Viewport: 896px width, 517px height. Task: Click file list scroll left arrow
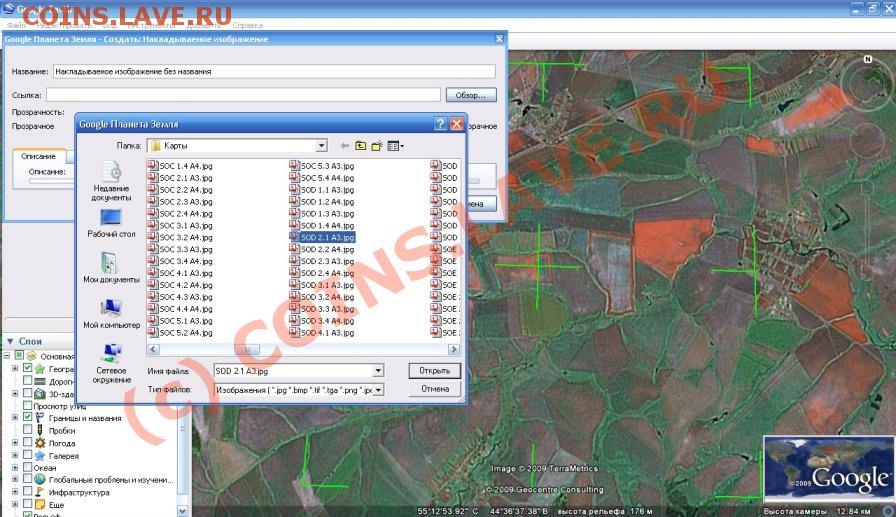coord(153,349)
